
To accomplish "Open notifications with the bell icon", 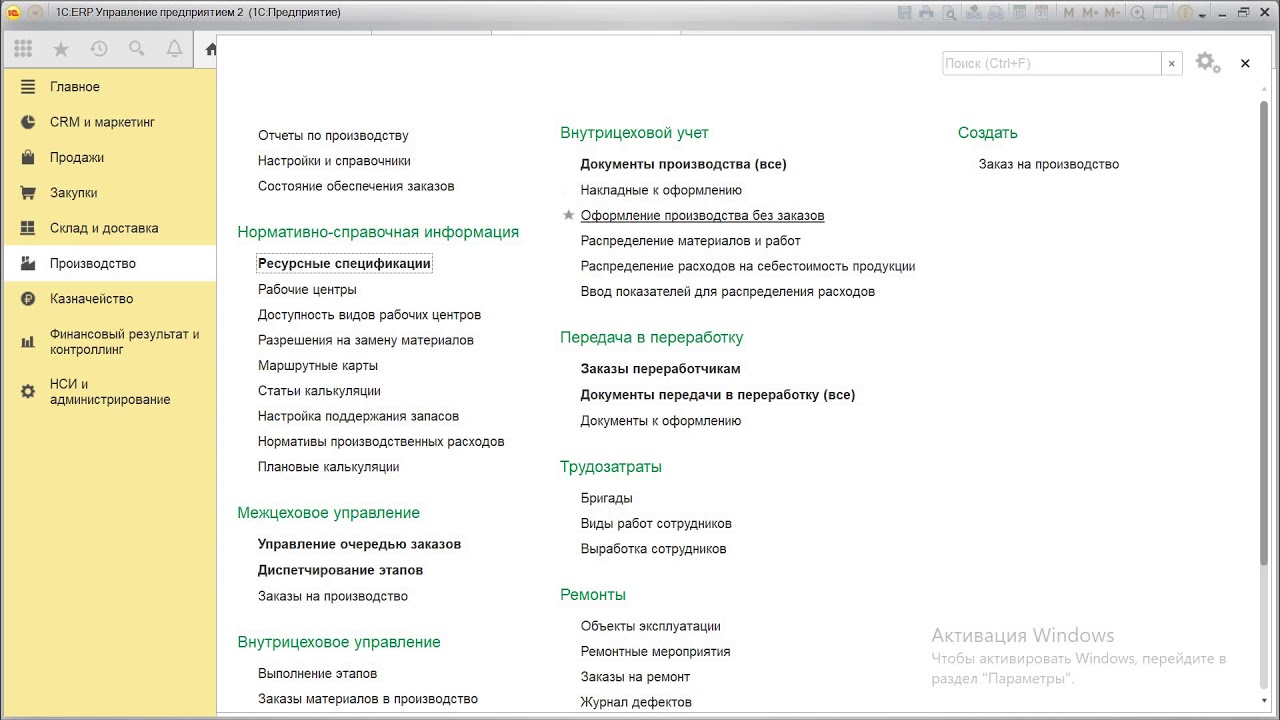I will point(174,49).
